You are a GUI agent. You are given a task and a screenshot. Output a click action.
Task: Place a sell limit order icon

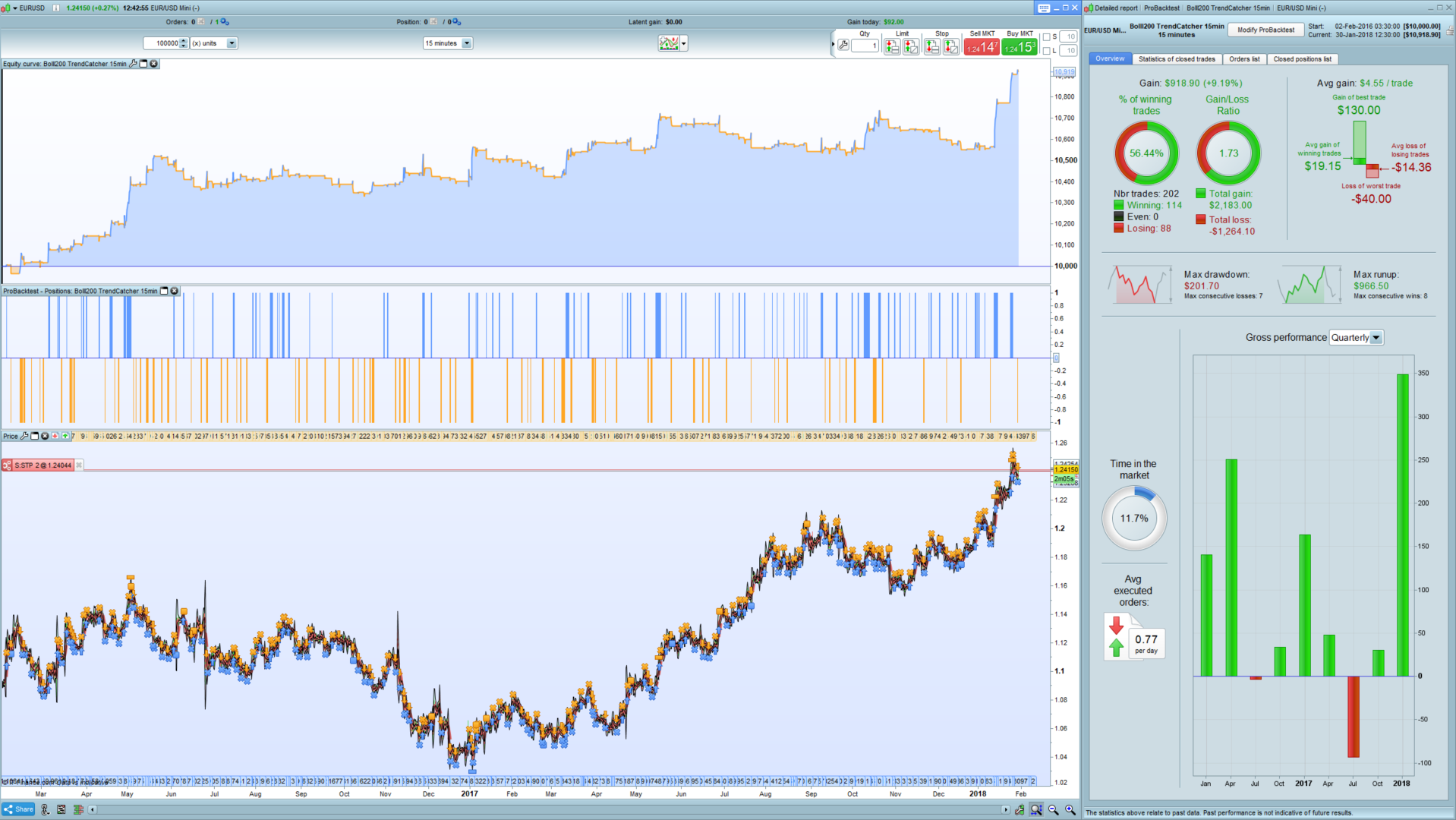tap(911, 47)
